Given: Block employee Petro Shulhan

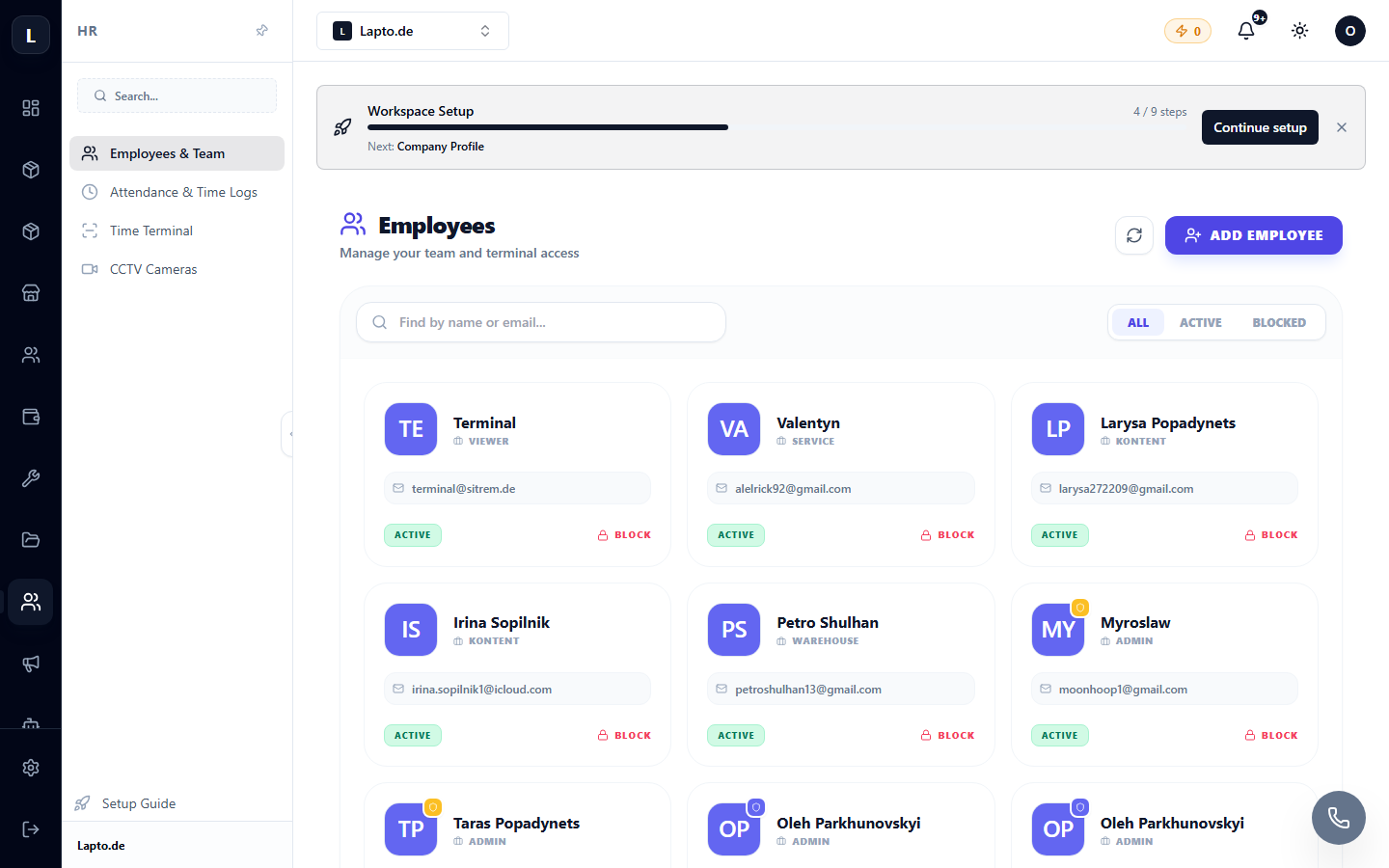Looking at the screenshot, I should tap(947, 736).
